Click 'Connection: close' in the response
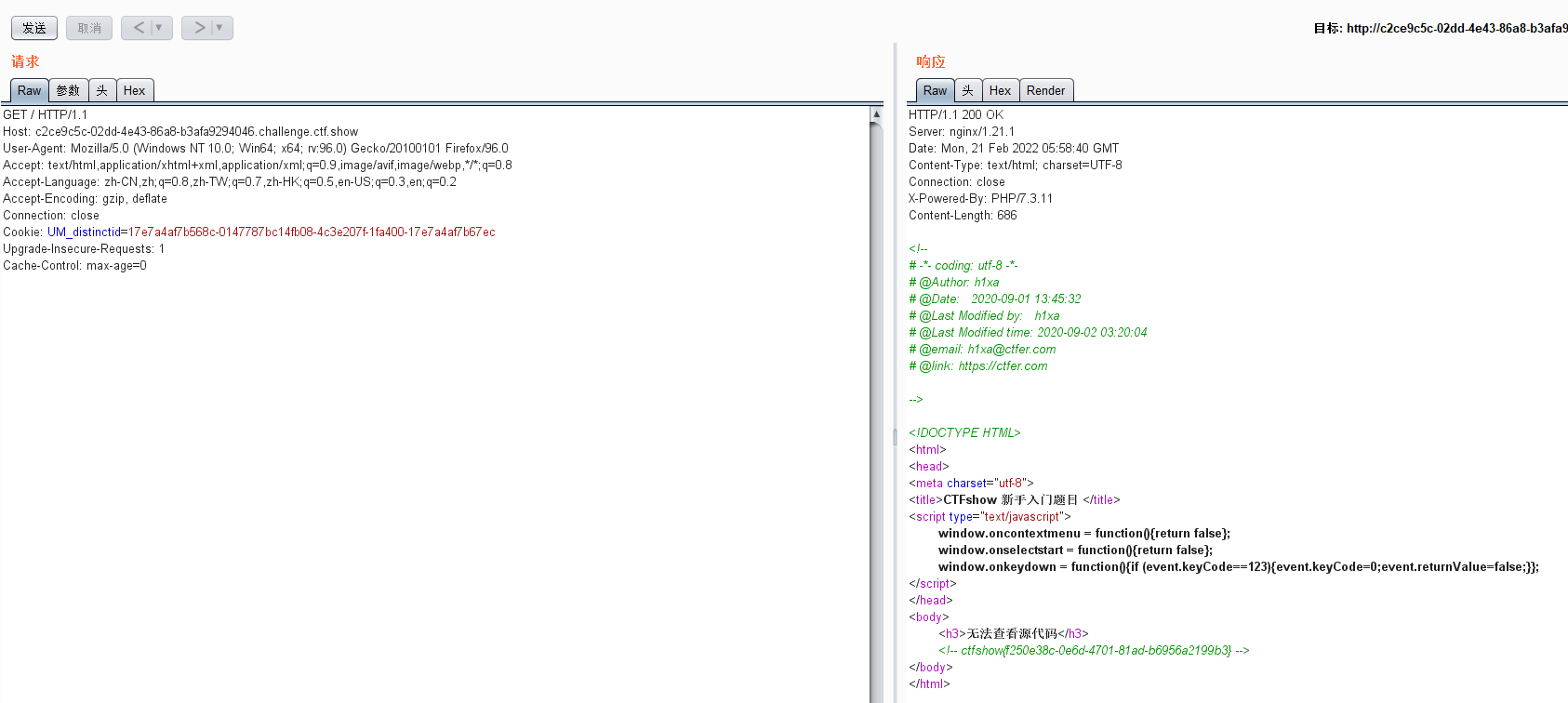 957,181
